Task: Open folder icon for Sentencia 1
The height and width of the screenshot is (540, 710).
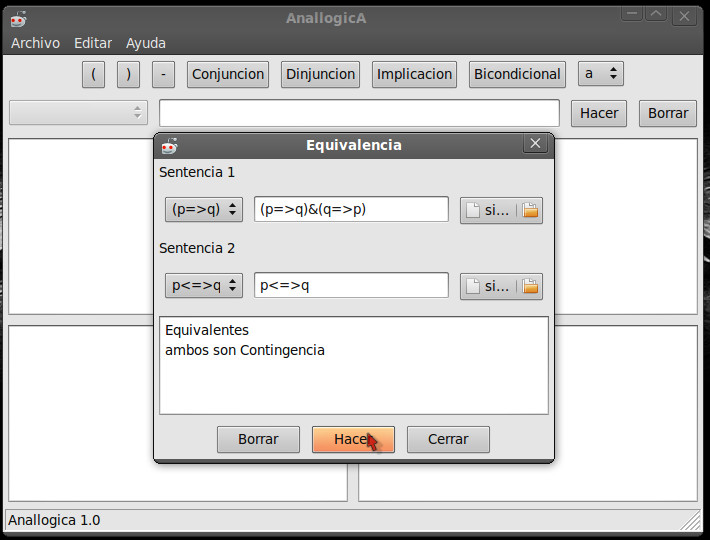Action: tap(530, 210)
